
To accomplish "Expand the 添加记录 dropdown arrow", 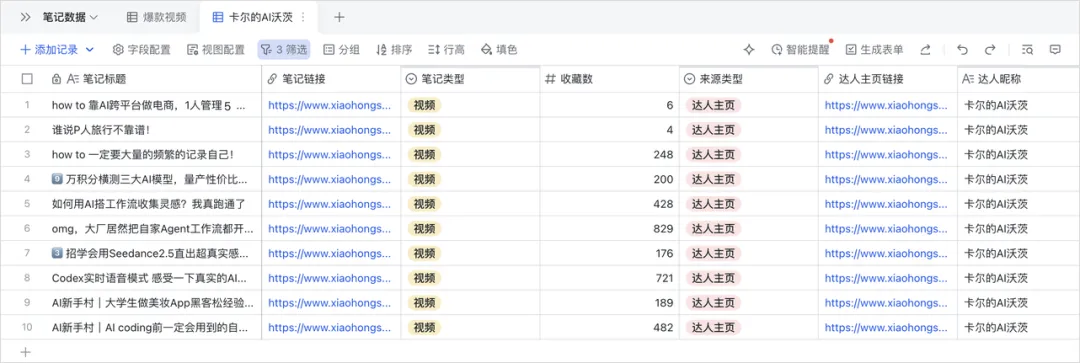I will click(x=90, y=50).
